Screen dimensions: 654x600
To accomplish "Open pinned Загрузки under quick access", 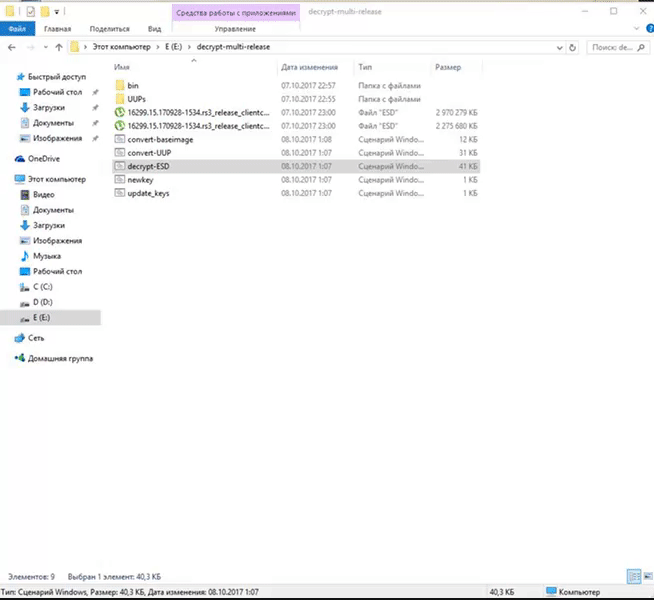I will 49,108.
